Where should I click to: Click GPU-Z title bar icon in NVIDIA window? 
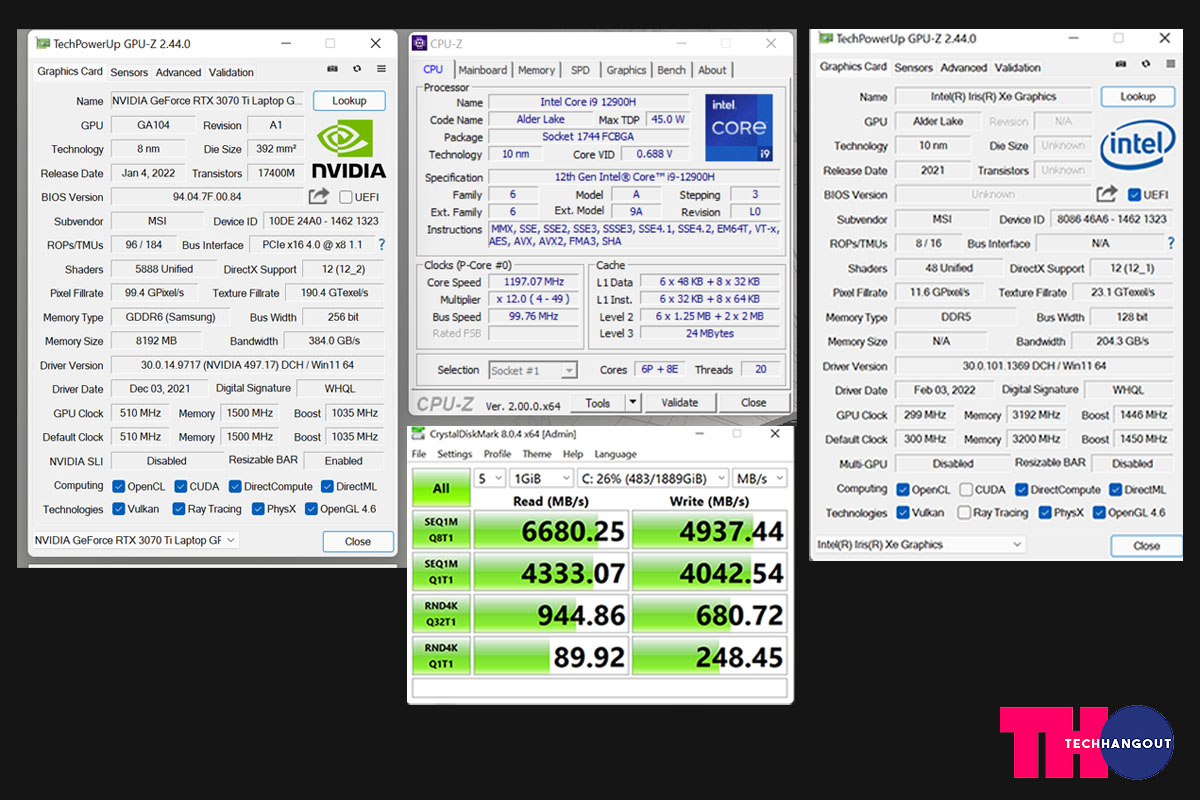pyautogui.click(x=42, y=44)
